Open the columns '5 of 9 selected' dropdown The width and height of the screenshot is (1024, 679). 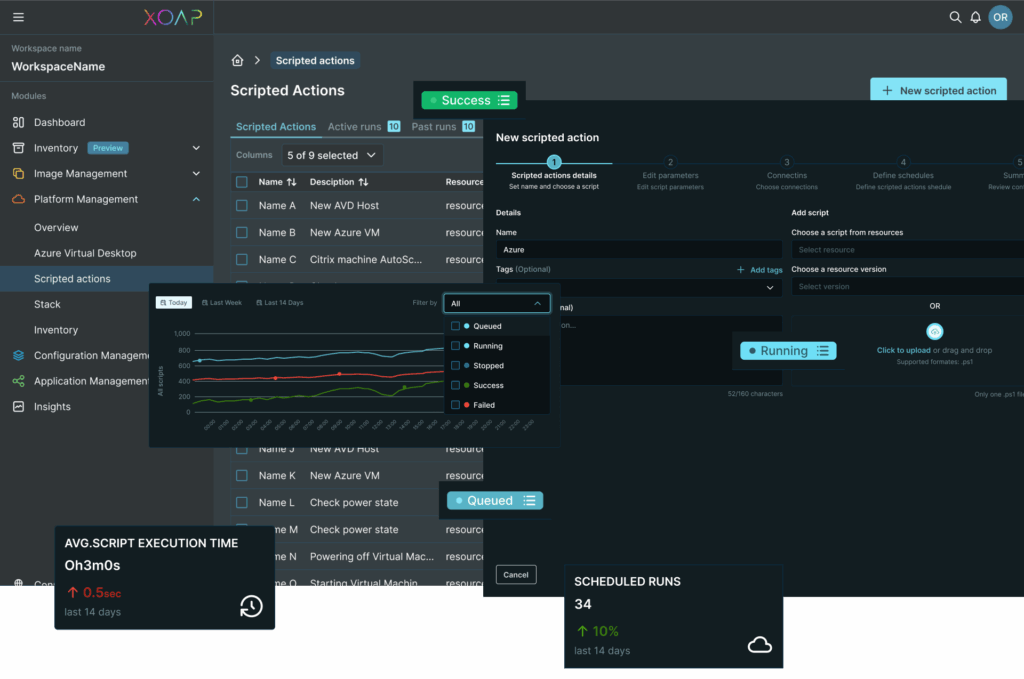[x=331, y=156]
